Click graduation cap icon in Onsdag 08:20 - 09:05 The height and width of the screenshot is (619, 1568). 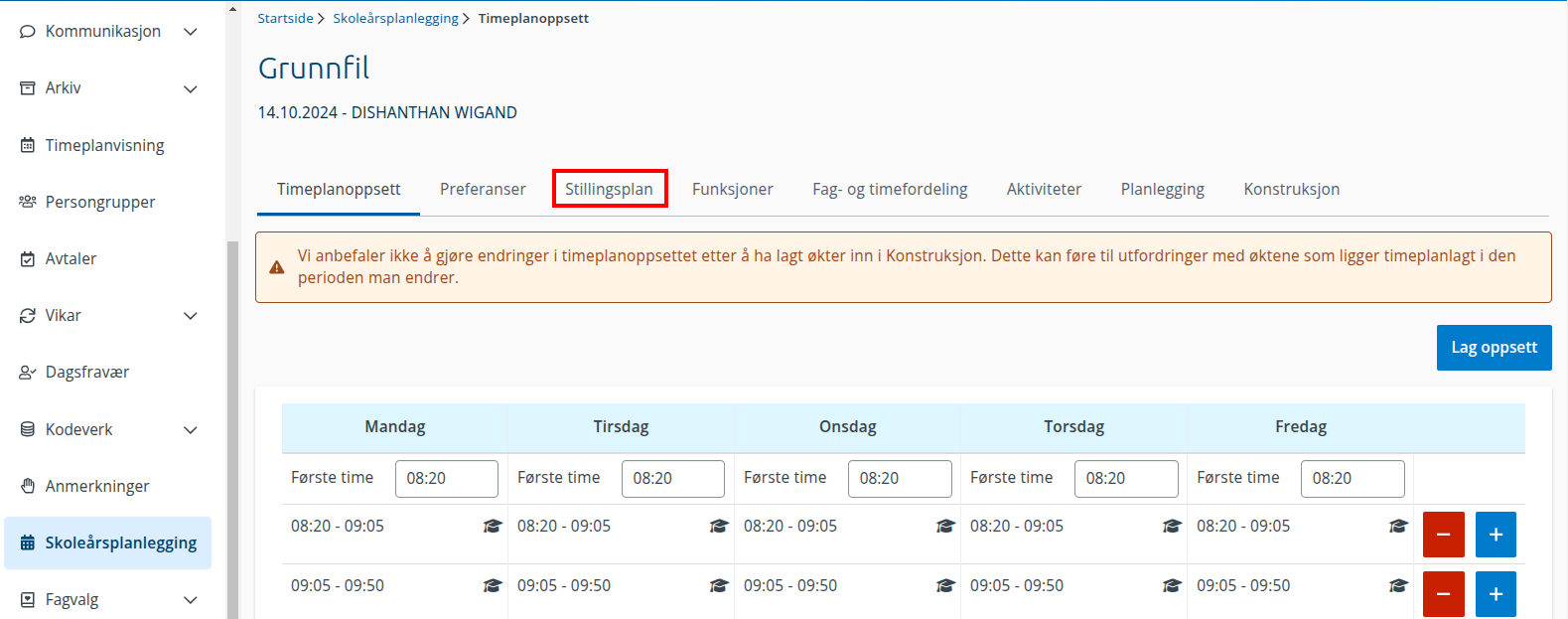(945, 526)
